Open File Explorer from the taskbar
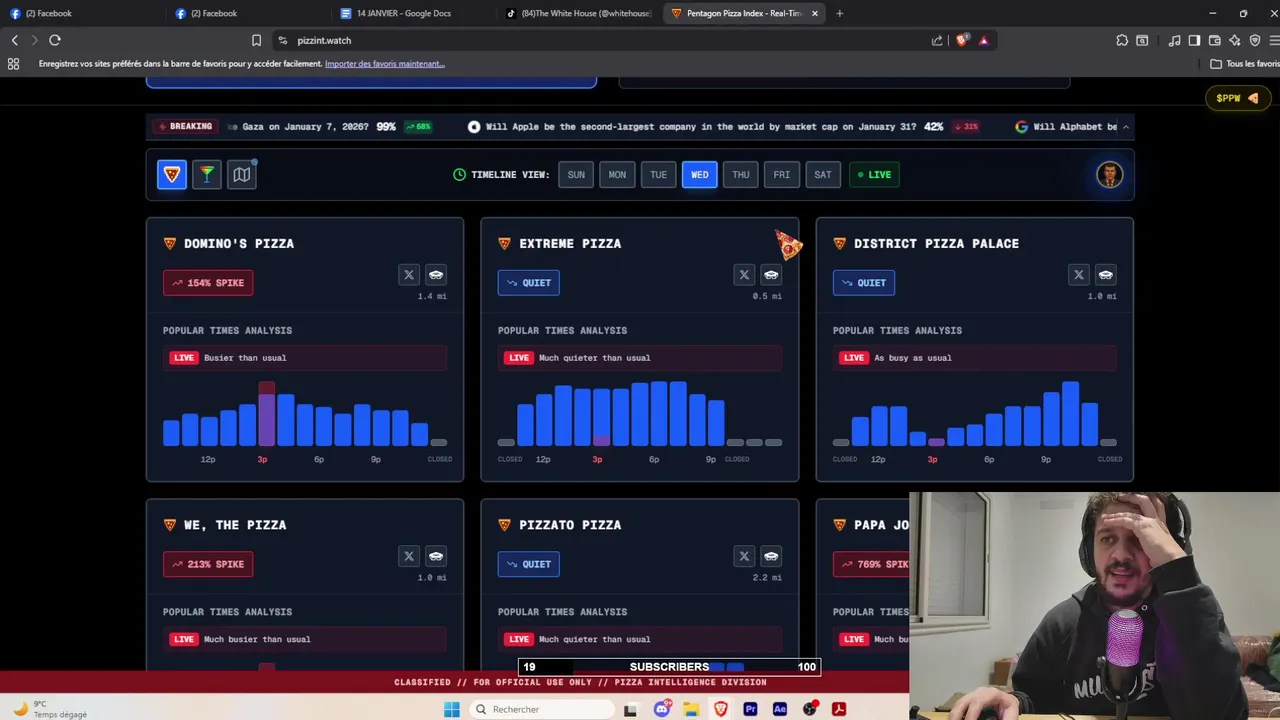 click(x=691, y=709)
